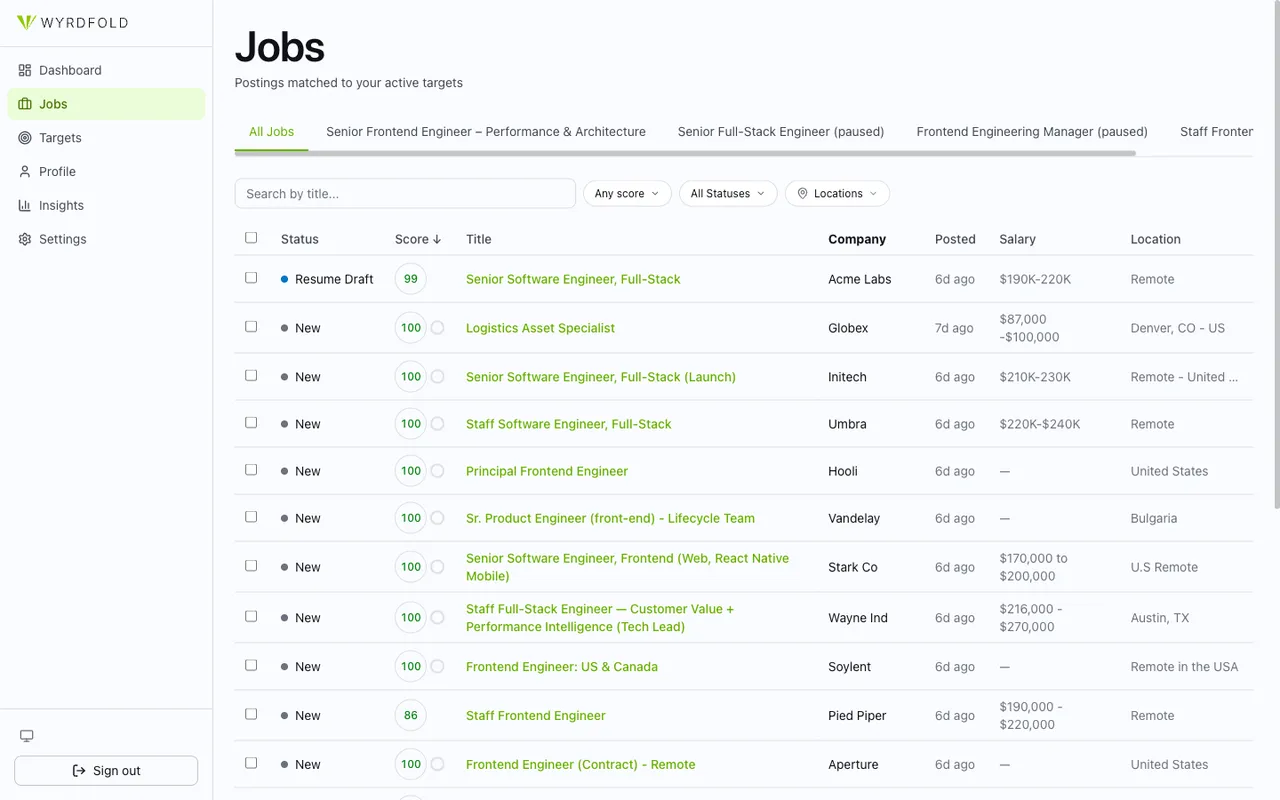Click the Profile person icon in sidebar
The width and height of the screenshot is (1280, 800).
(x=25, y=172)
